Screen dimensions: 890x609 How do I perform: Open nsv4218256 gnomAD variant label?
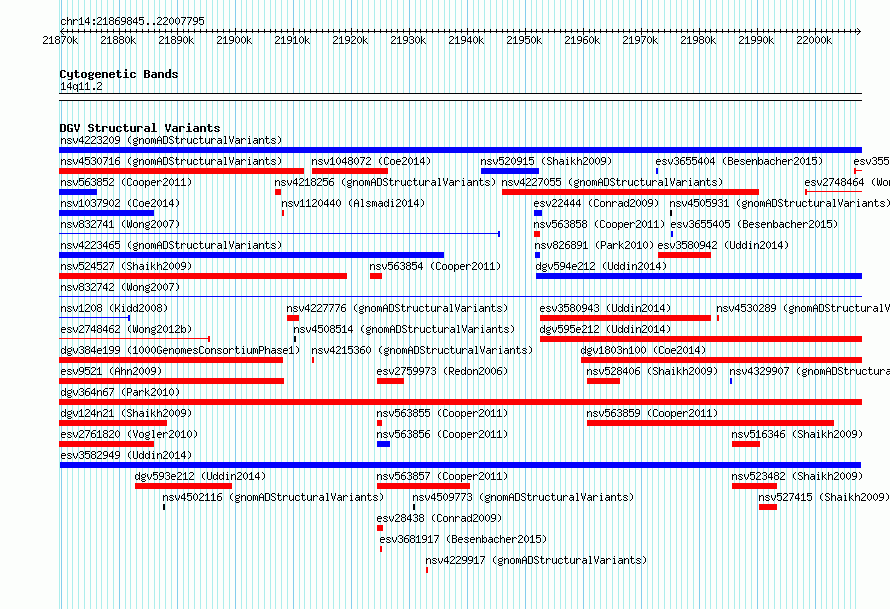click(x=385, y=182)
